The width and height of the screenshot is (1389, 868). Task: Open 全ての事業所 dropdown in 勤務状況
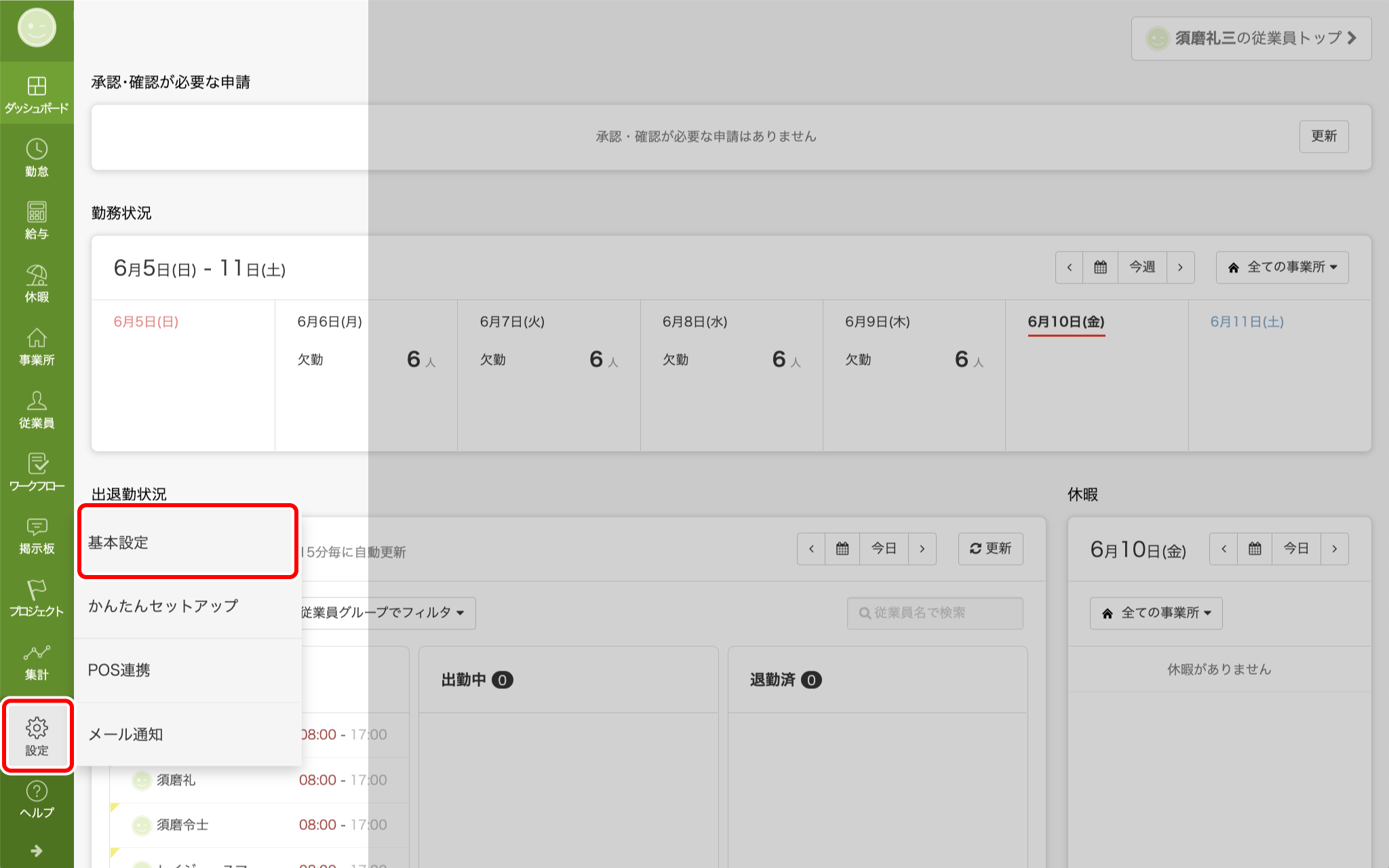tap(1282, 267)
